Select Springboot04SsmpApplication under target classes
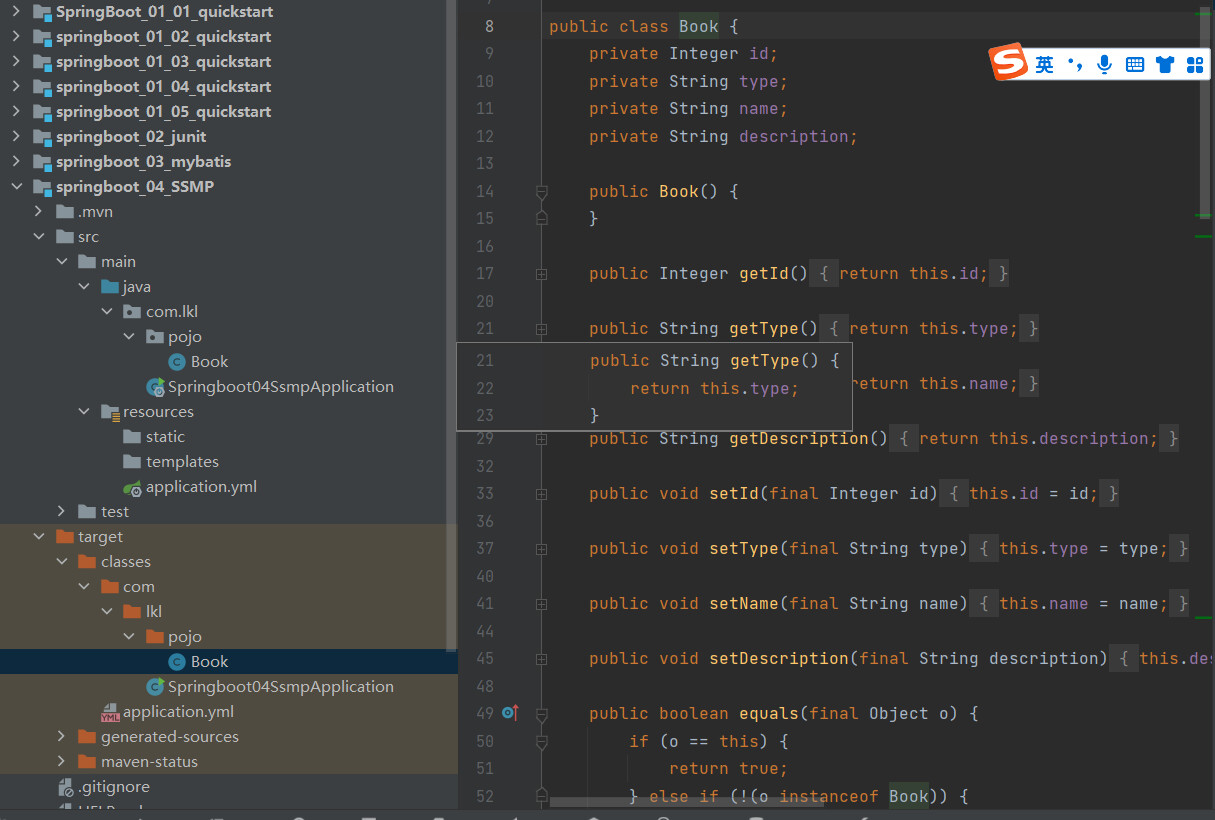The image size is (1215, 820). click(281, 687)
